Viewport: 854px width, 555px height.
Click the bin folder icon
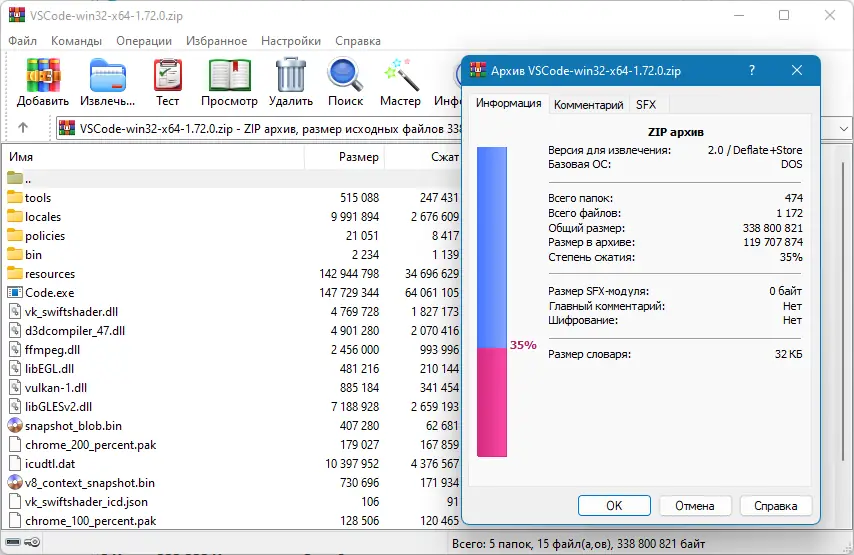click(x=15, y=254)
